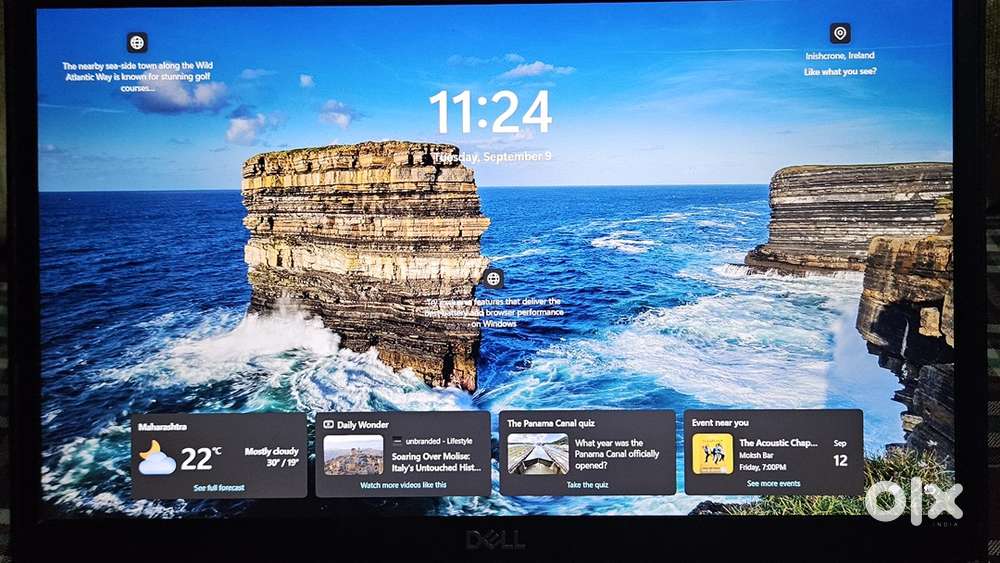Click the globe icon above the Wild Atlantic Way text
Screen dimensions: 1000x563
[137, 43]
